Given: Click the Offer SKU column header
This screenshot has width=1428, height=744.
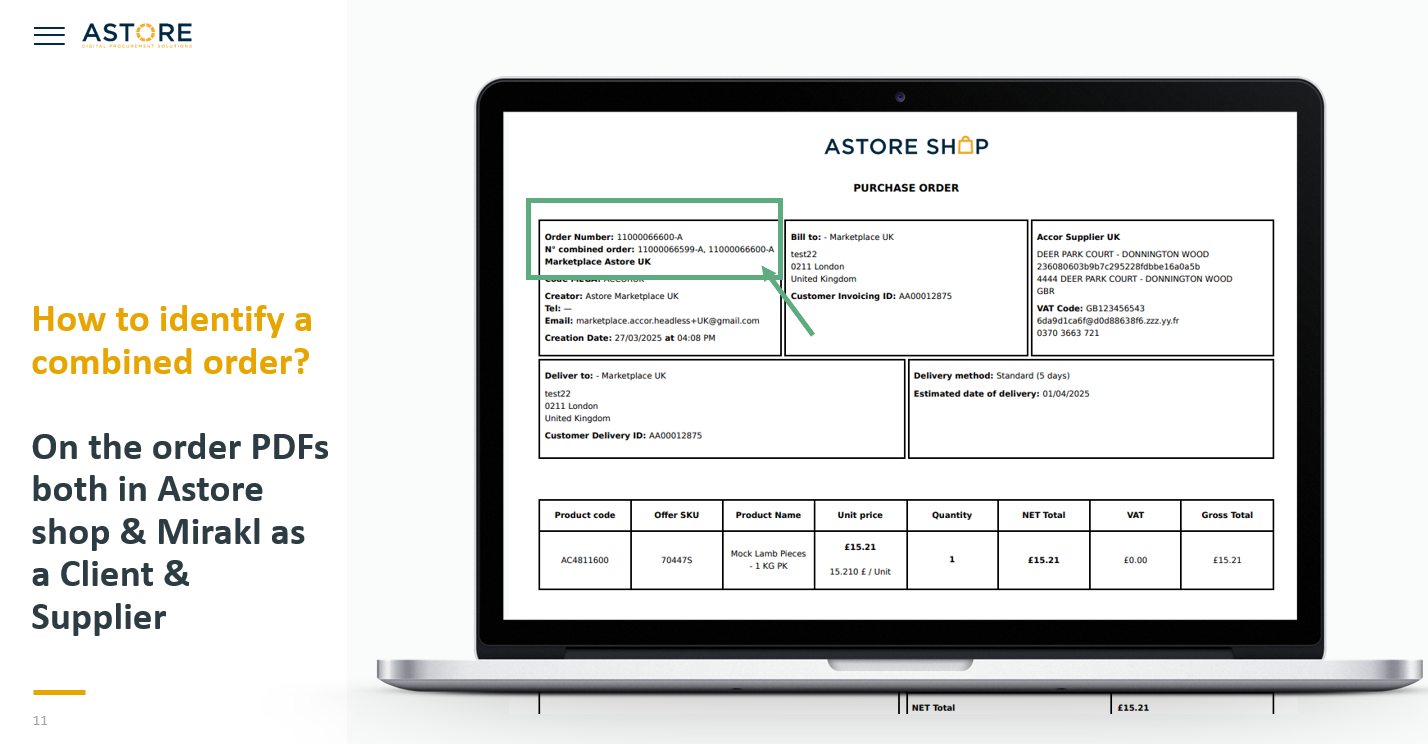Looking at the screenshot, I should click(x=676, y=515).
